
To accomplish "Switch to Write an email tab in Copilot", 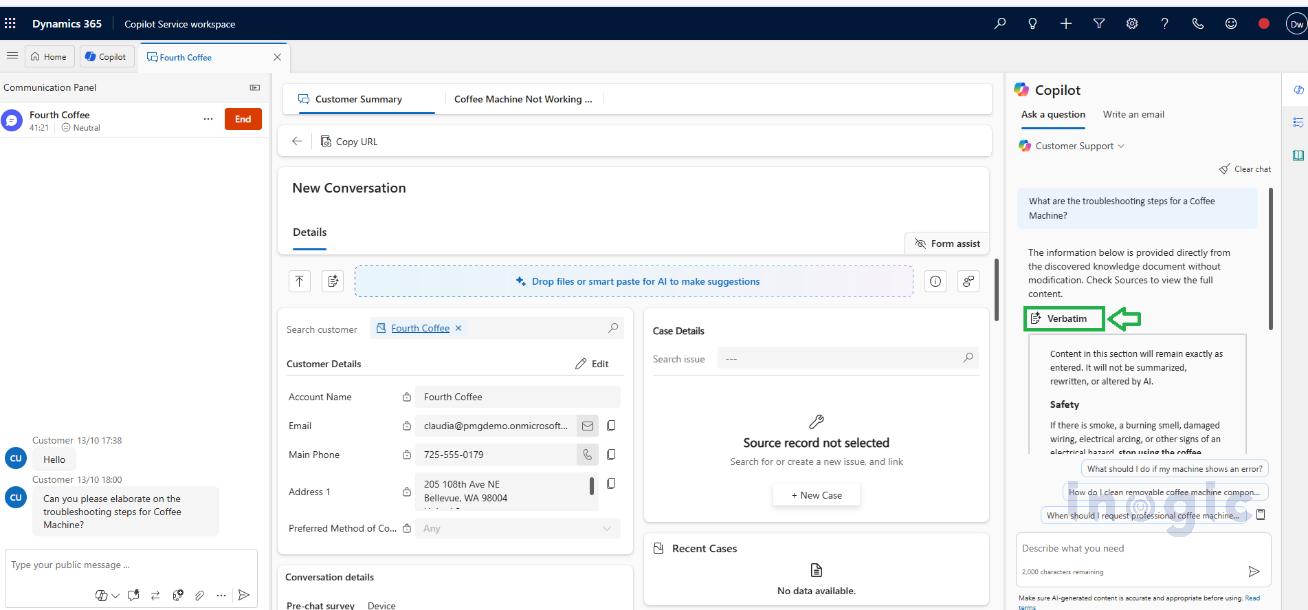I will [1133, 114].
